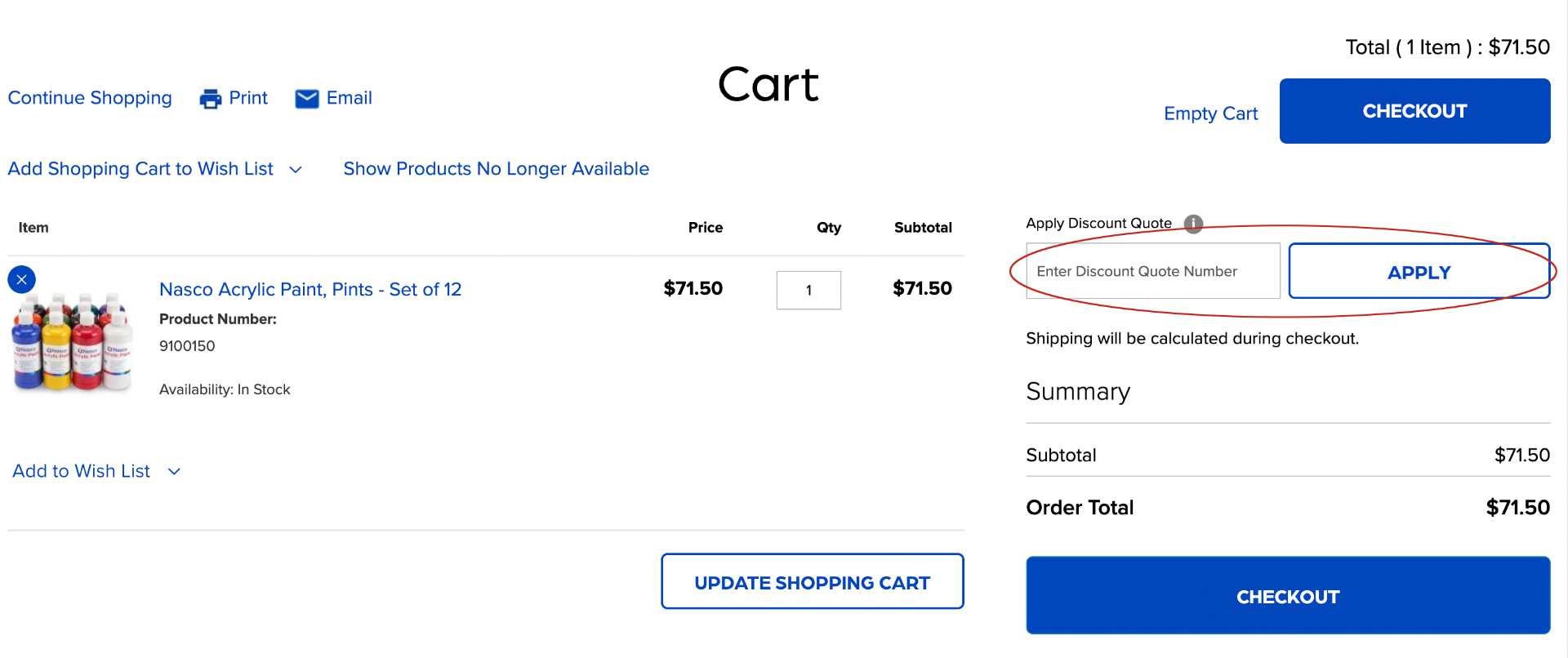
Task: Open Nasco Acrylic Paint product link
Action: point(310,290)
